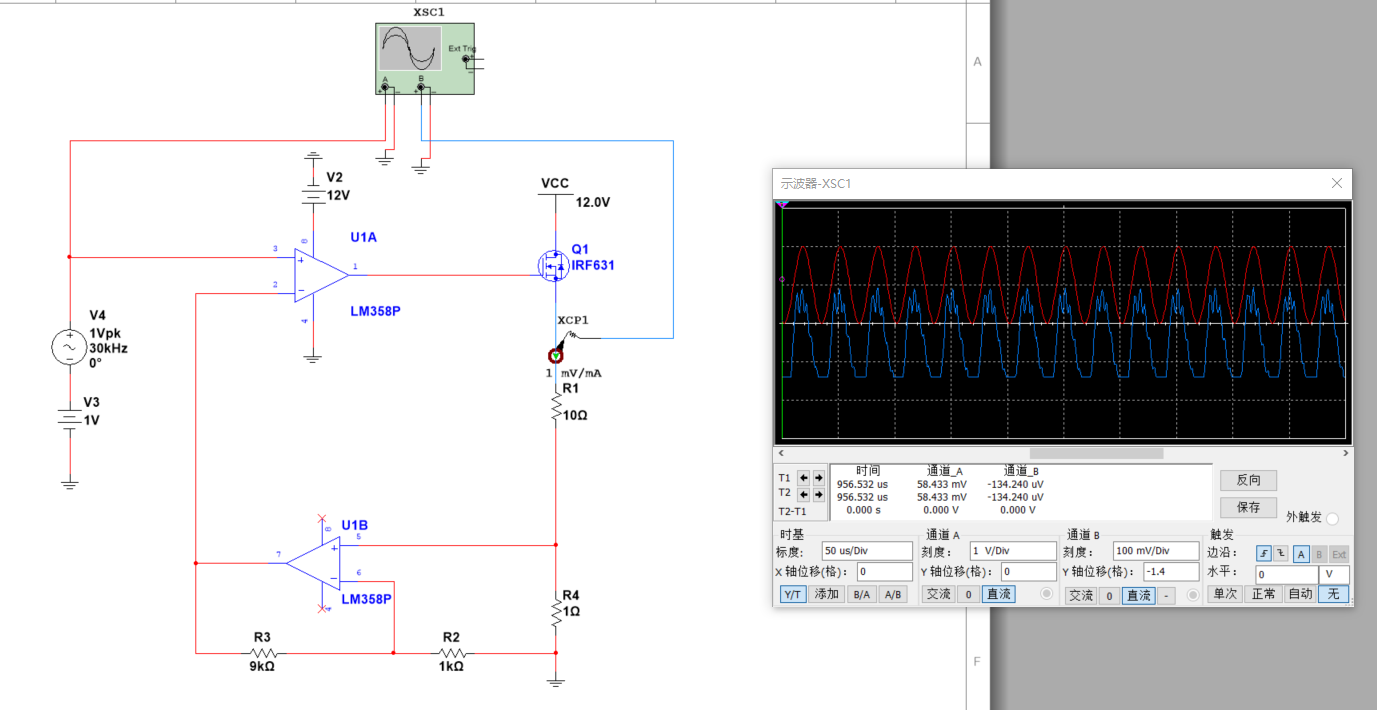This screenshot has width=1377, height=710.
Task: Select channel B radio indicator
Action: coord(1192,595)
